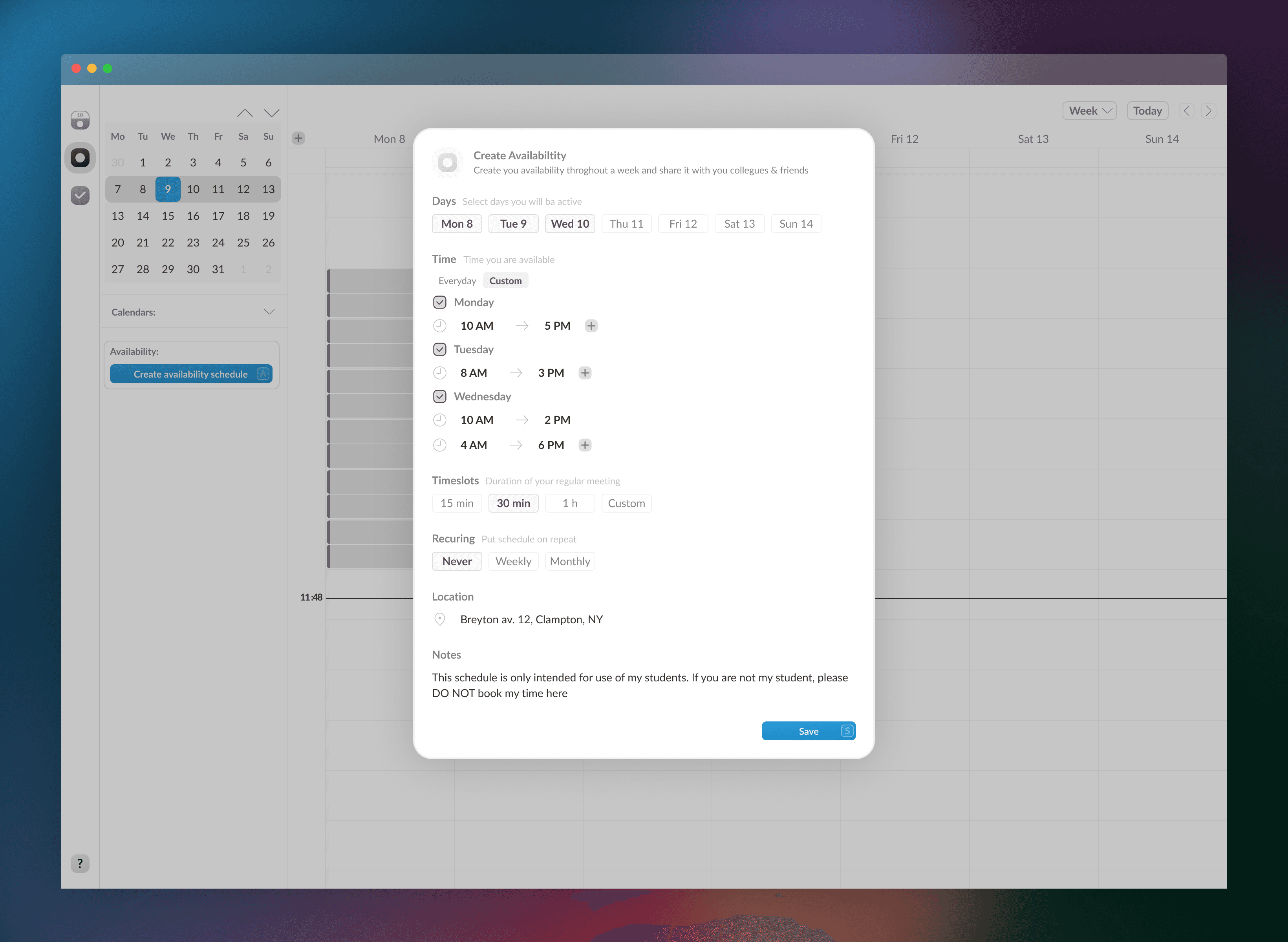Go to the previous month with the up arrow

(x=245, y=113)
